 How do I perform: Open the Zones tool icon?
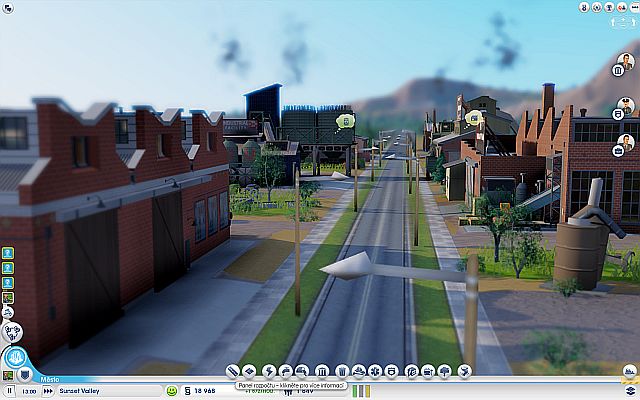click(x=249, y=371)
